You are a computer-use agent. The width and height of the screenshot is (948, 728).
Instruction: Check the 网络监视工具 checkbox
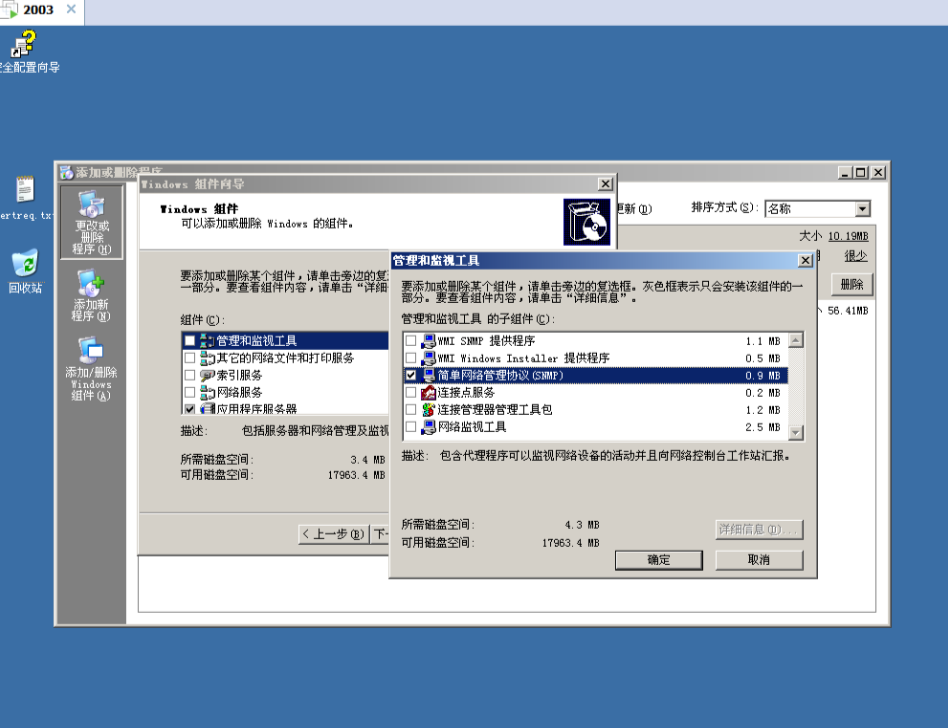[411, 427]
